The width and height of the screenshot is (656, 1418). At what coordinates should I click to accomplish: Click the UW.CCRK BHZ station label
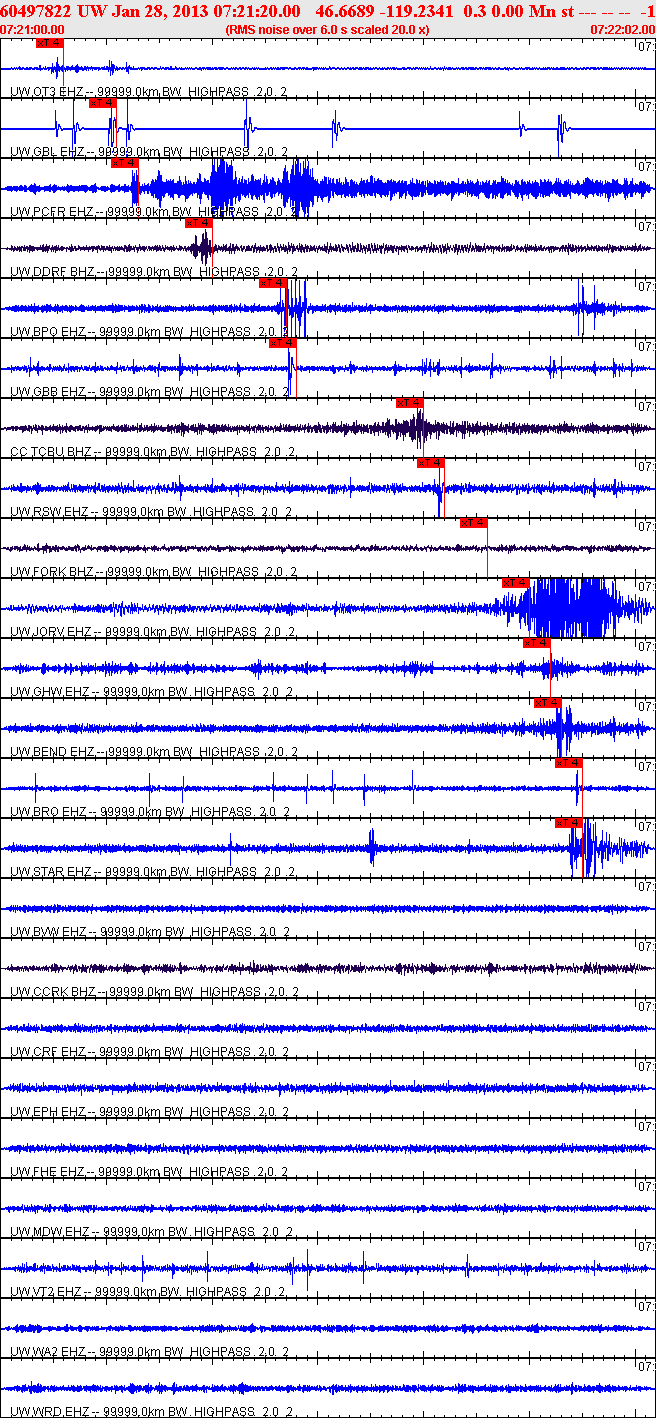(52, 992)
